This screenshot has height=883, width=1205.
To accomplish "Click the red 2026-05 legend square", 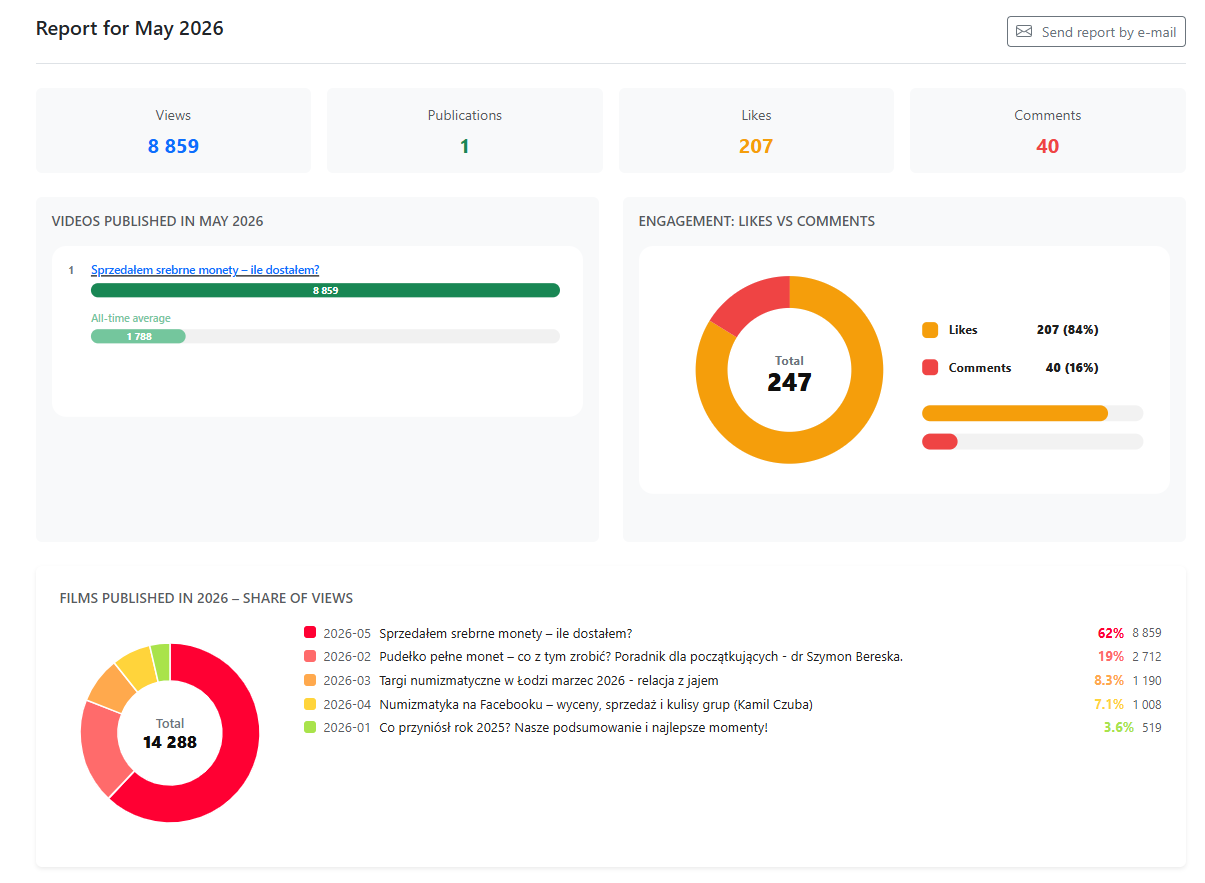I will coord(310,633).
